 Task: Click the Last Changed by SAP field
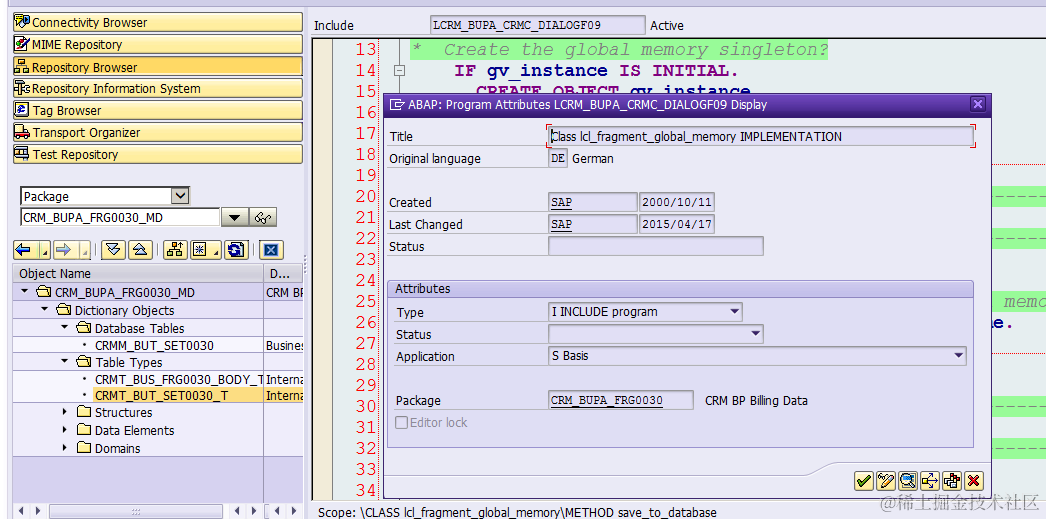pyautogui.click(x=592, y=224)
